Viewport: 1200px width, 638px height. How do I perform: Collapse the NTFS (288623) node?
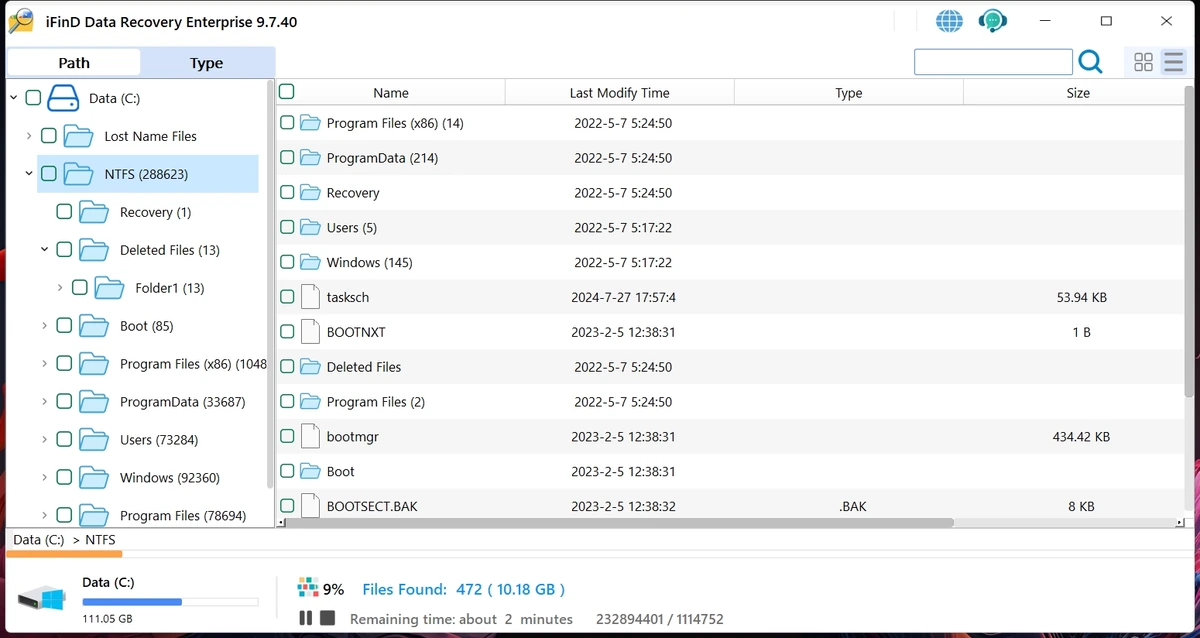tap(29, 174)
